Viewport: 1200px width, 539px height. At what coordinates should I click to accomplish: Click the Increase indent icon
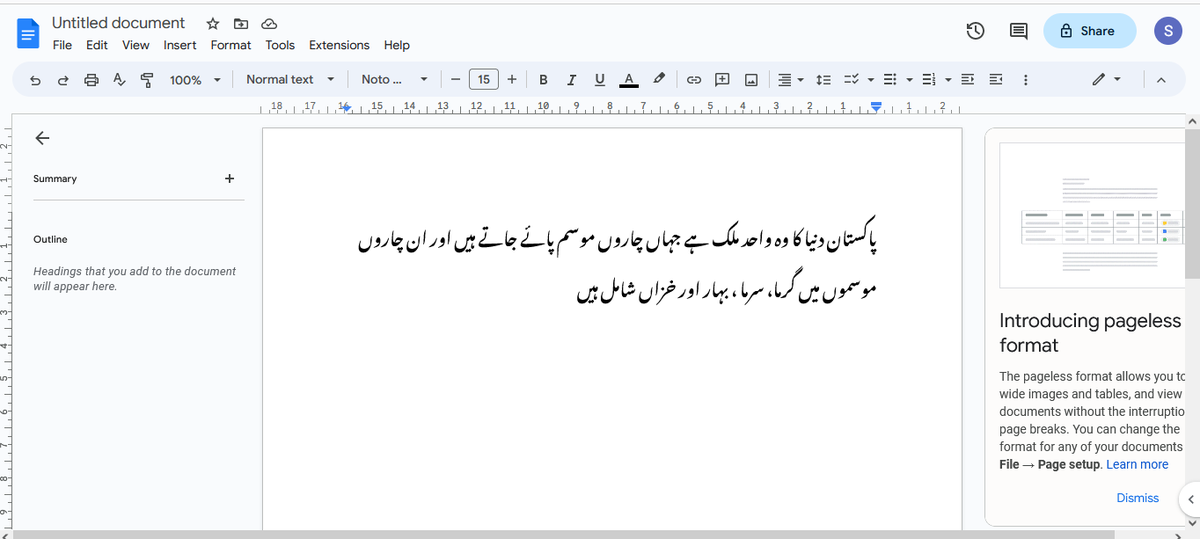996,80
